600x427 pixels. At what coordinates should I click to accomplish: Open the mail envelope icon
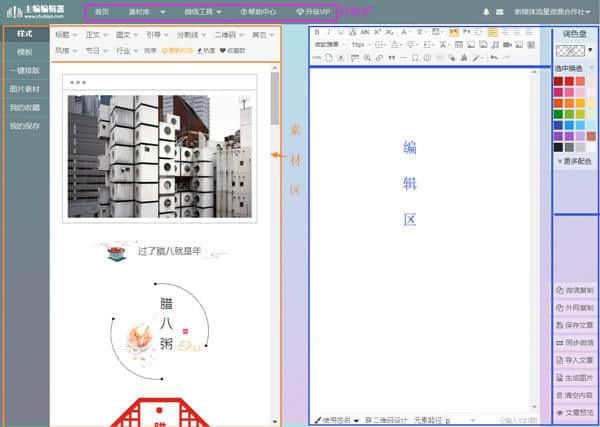pyautogui.click(x=500, y=12)
